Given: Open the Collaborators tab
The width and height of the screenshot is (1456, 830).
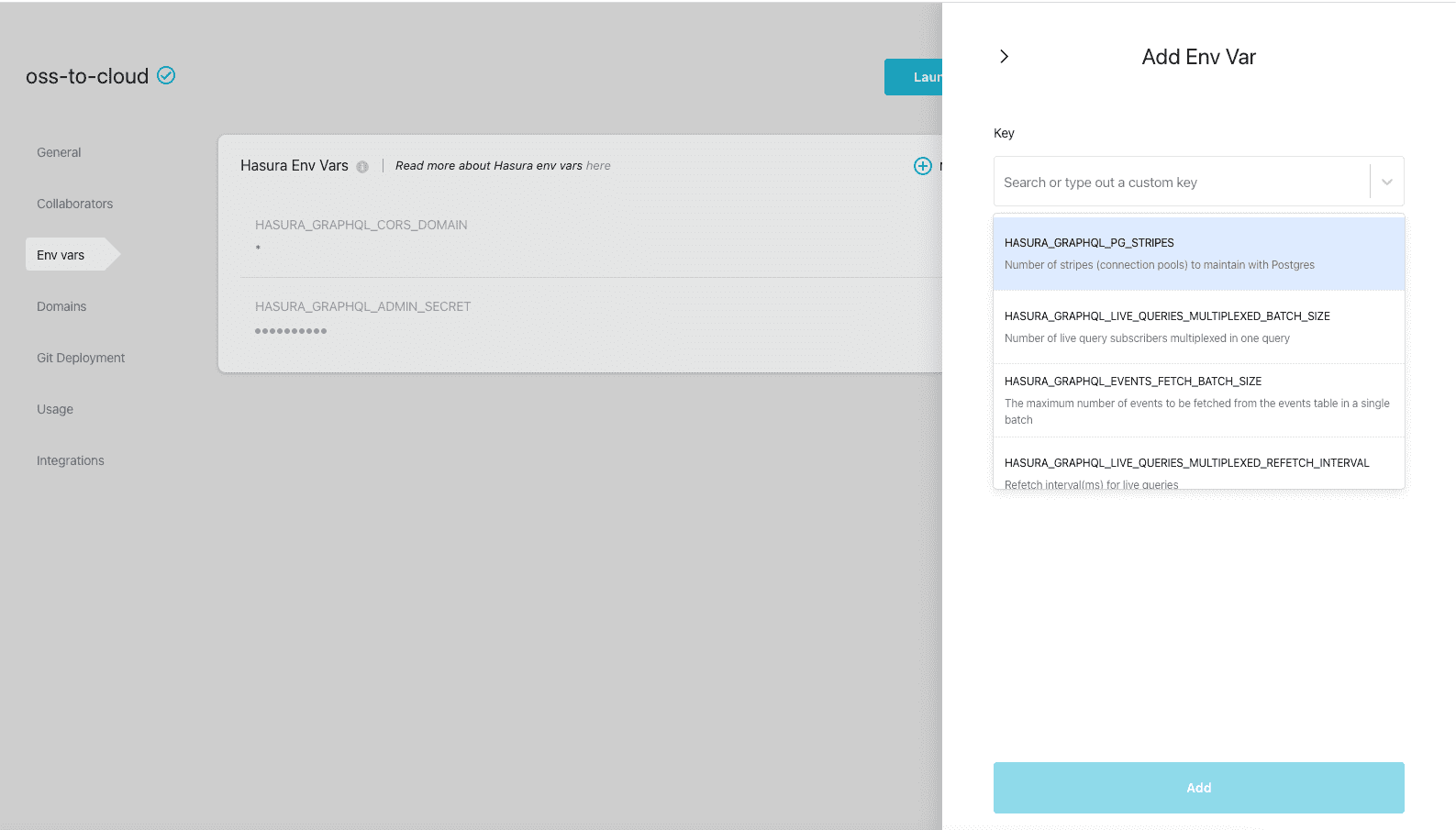Looking at the screenshot, I should 74,204.
